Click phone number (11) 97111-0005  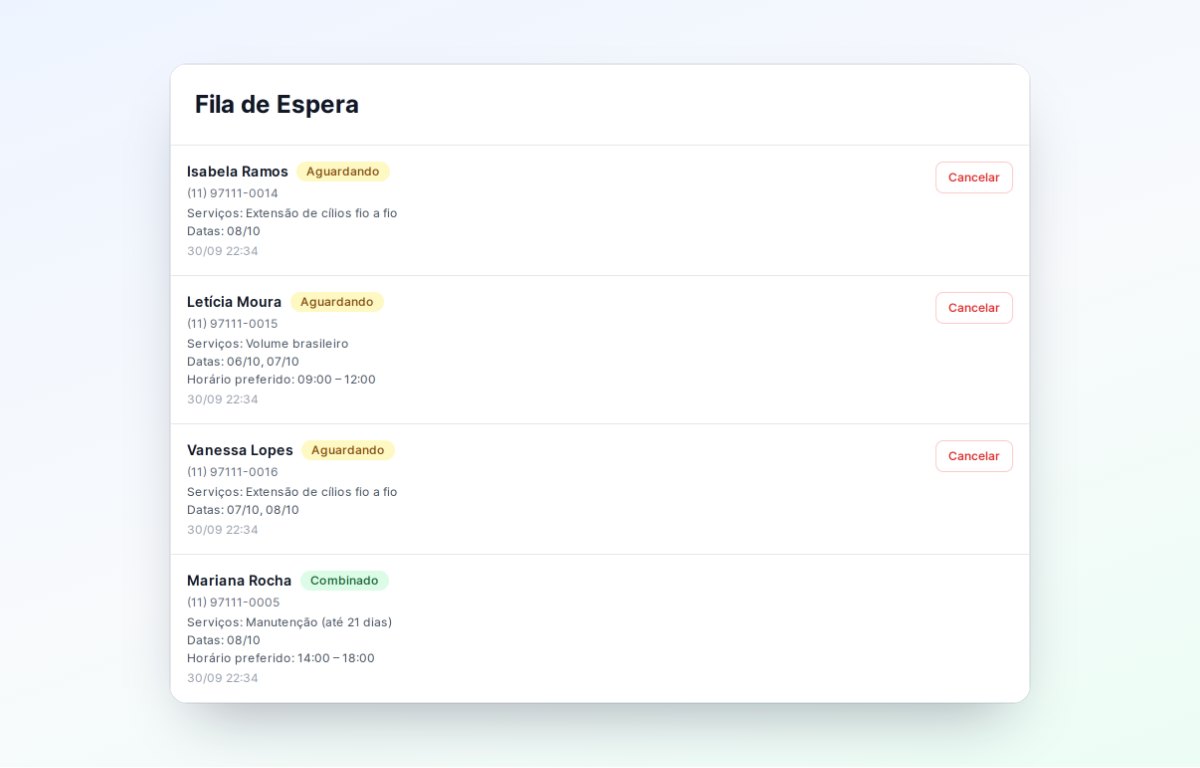point(233,602)
